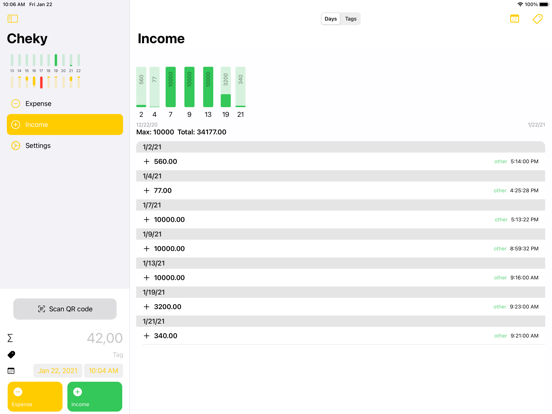Click the 3200.00 amount
Screen dimensions: 552x414
[168, 307]
